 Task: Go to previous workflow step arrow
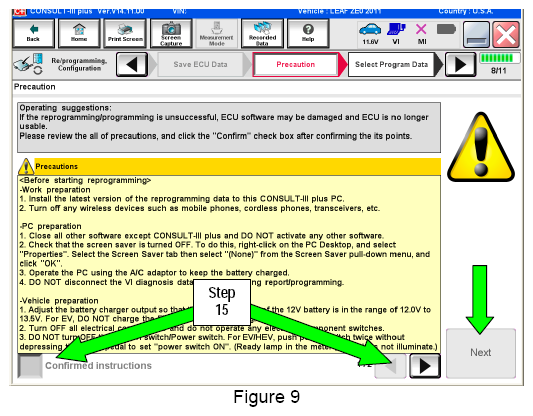[x=132, y=64]
